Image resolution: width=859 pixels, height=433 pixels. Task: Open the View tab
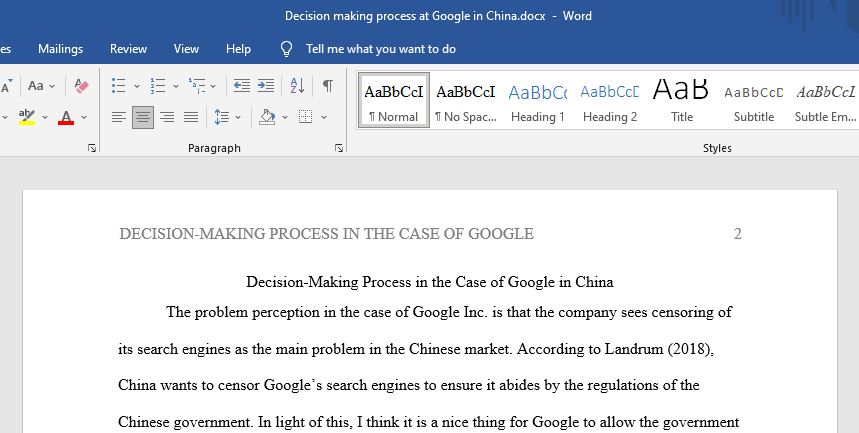coord(186,49)
